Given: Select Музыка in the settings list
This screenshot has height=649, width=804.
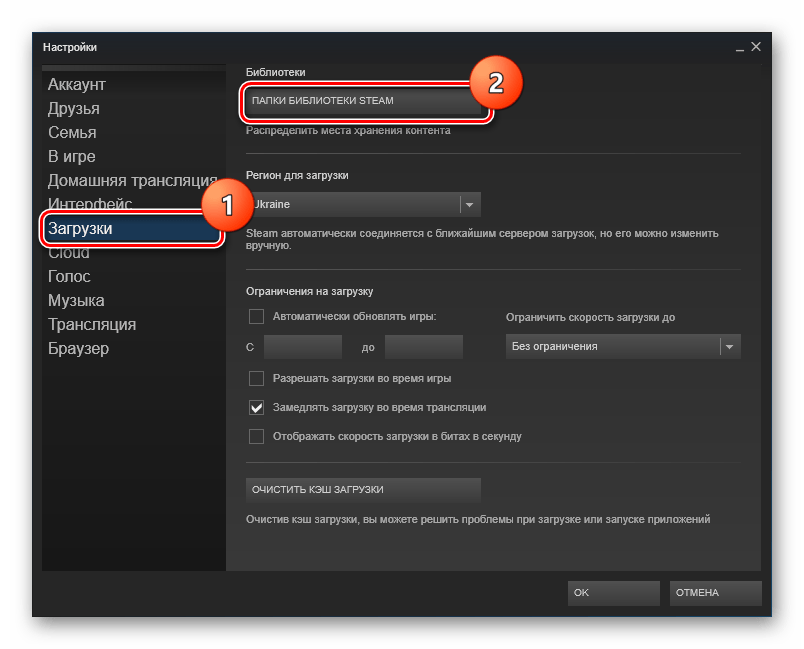Looking at the screenshot, I should pyautogui.click(x=76, y=301).
